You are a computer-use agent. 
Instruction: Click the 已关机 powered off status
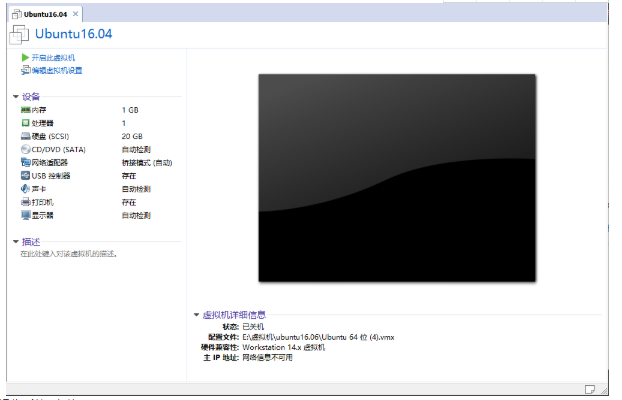(253, 327)
